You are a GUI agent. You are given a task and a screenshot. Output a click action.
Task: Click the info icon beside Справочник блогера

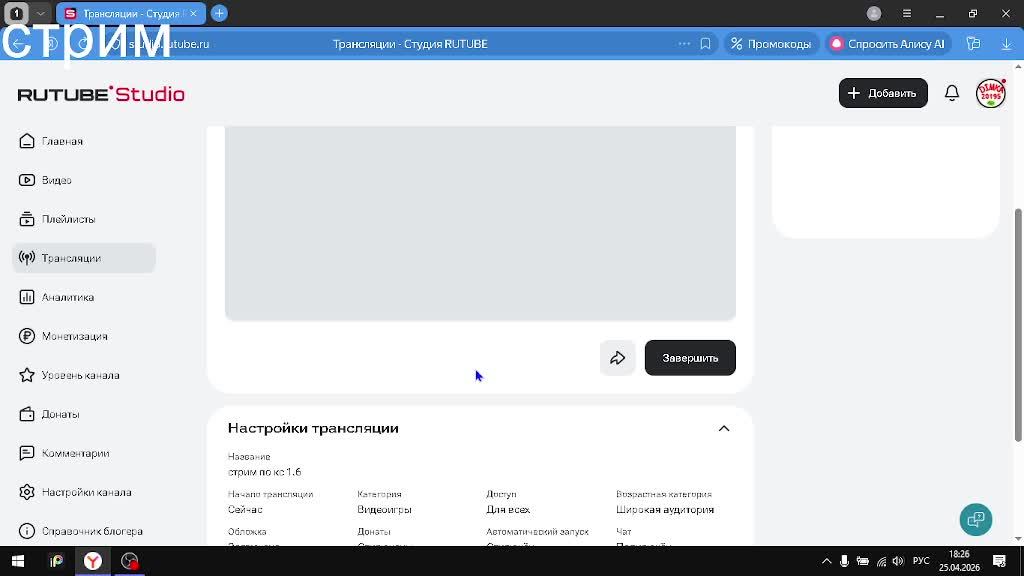pyautogui.click(x=27, y=531)
